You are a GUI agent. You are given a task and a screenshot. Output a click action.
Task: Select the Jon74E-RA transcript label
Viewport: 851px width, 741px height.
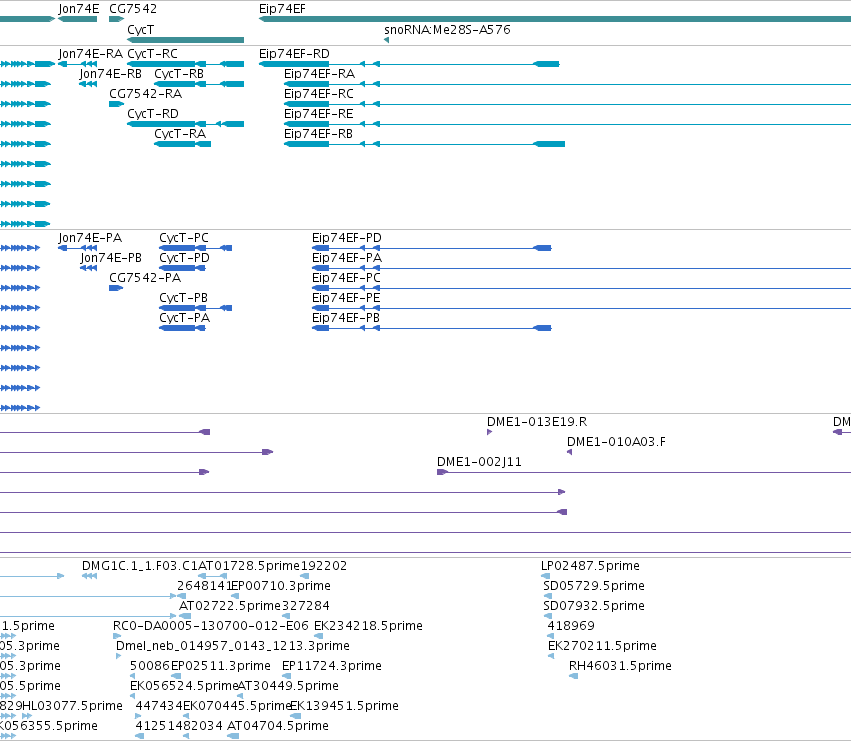91,54
